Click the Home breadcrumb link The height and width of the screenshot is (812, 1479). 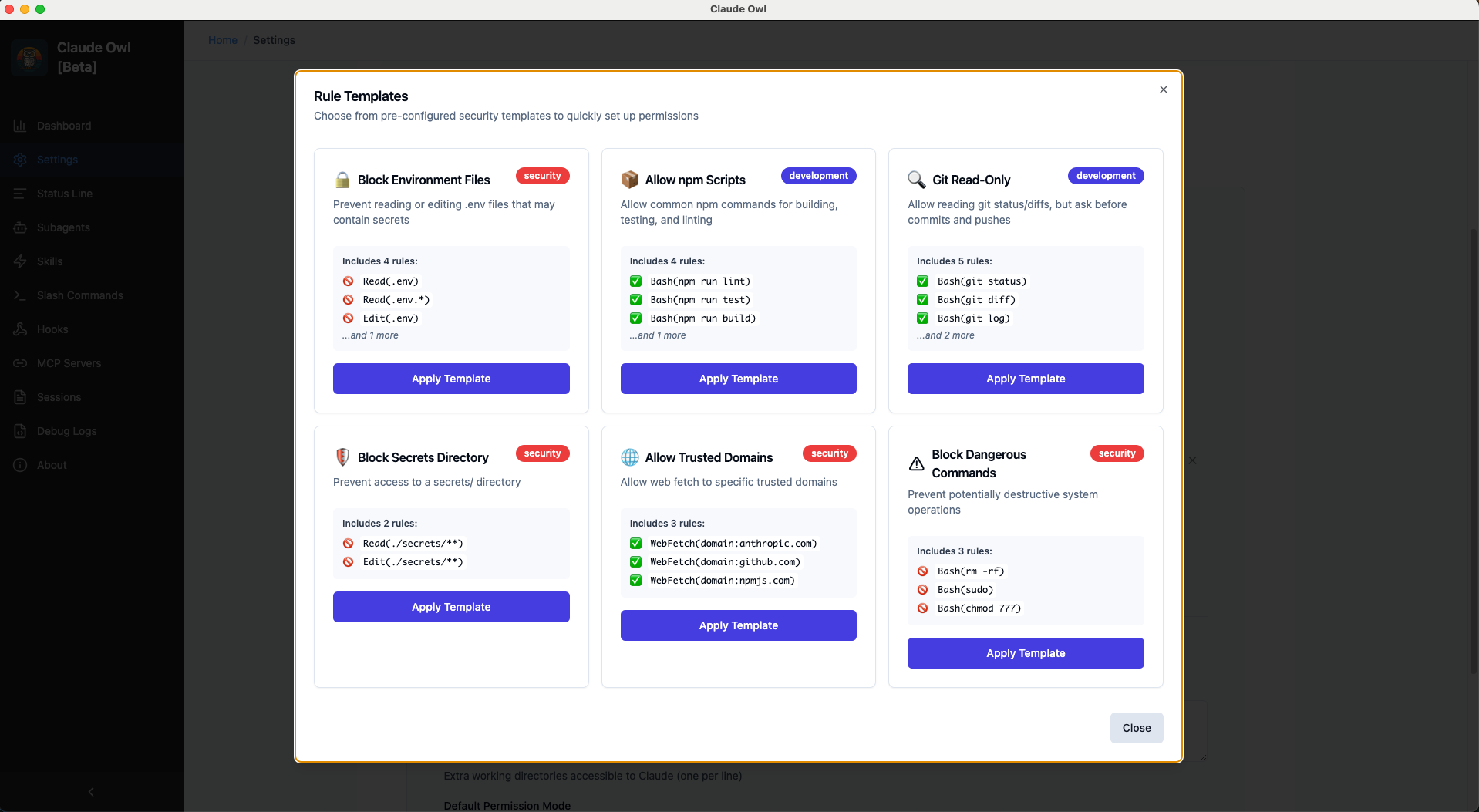click(222, 40)
